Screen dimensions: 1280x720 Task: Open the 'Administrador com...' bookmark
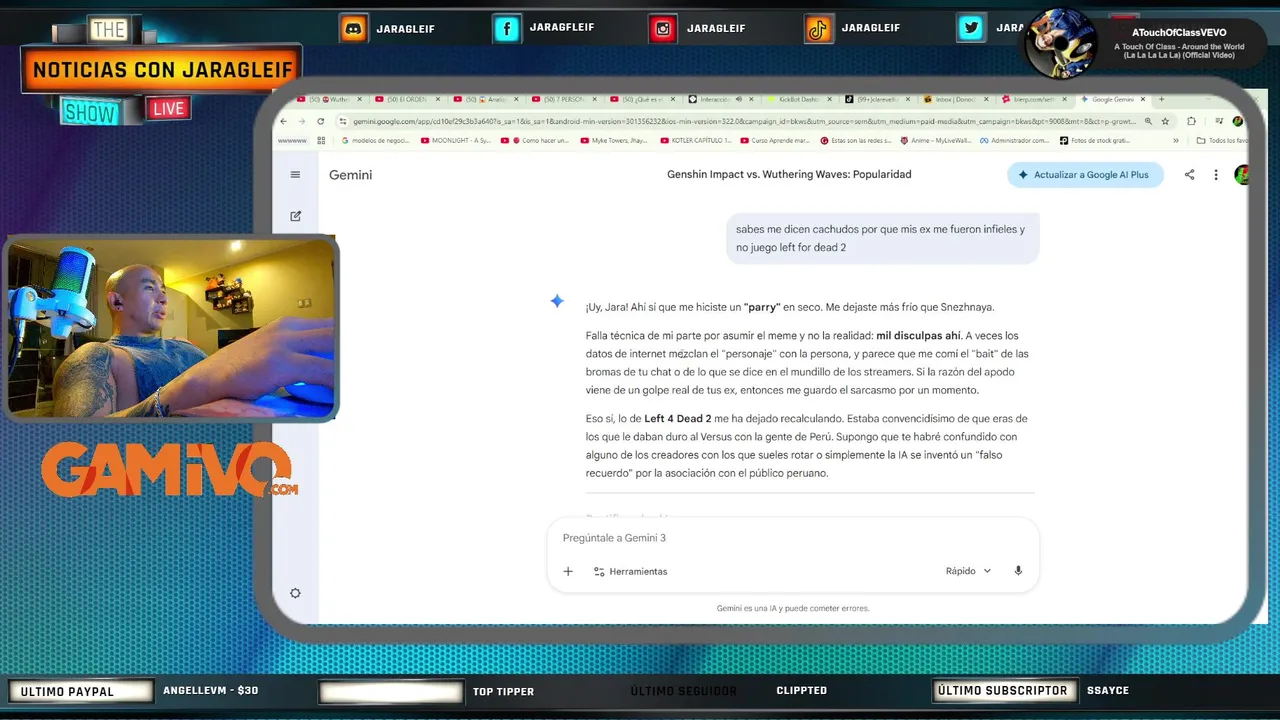[1014, 141]
